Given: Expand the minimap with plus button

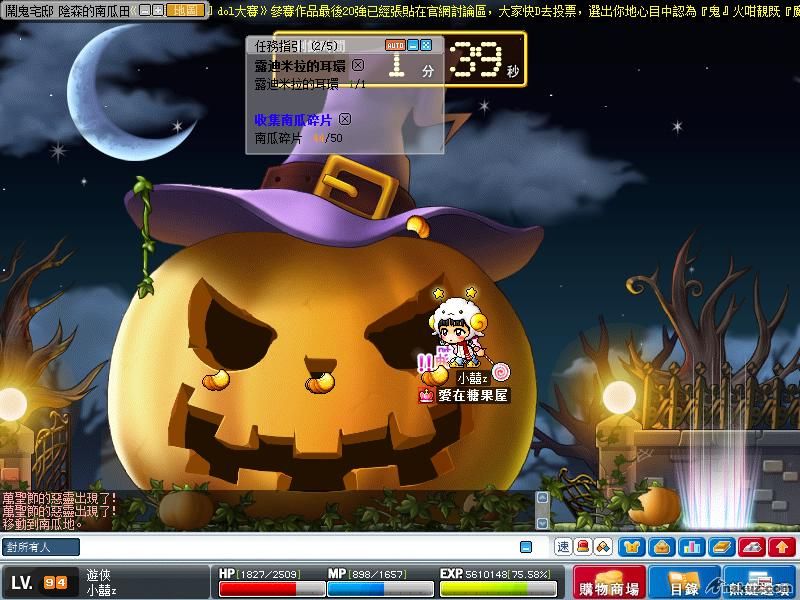Looking at the screenshot, I should [158, 9].
